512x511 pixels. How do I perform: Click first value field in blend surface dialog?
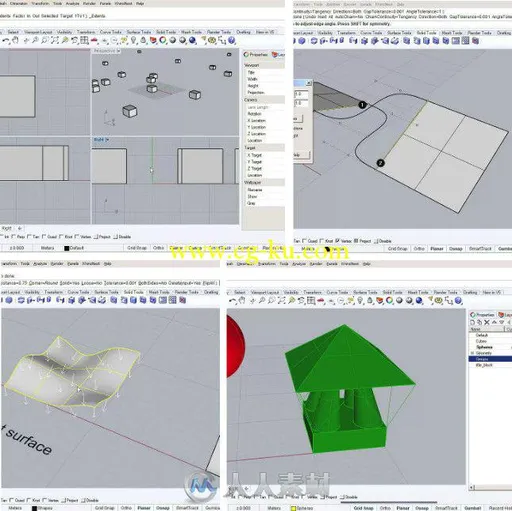[x=301, y=95]
